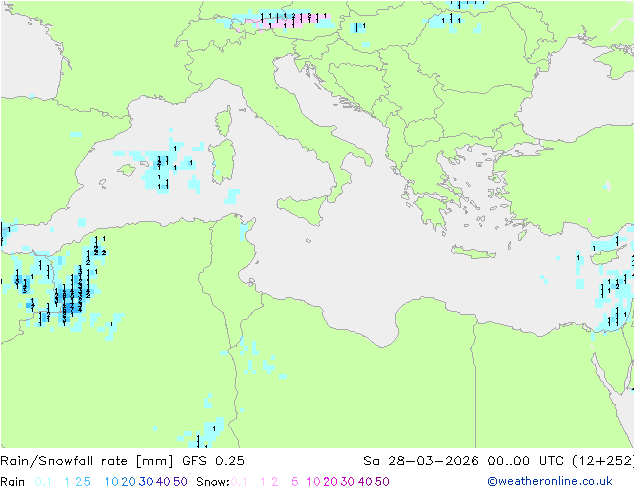Select the Snow legend value 5
634x490 pixels.
click(295, 482)
